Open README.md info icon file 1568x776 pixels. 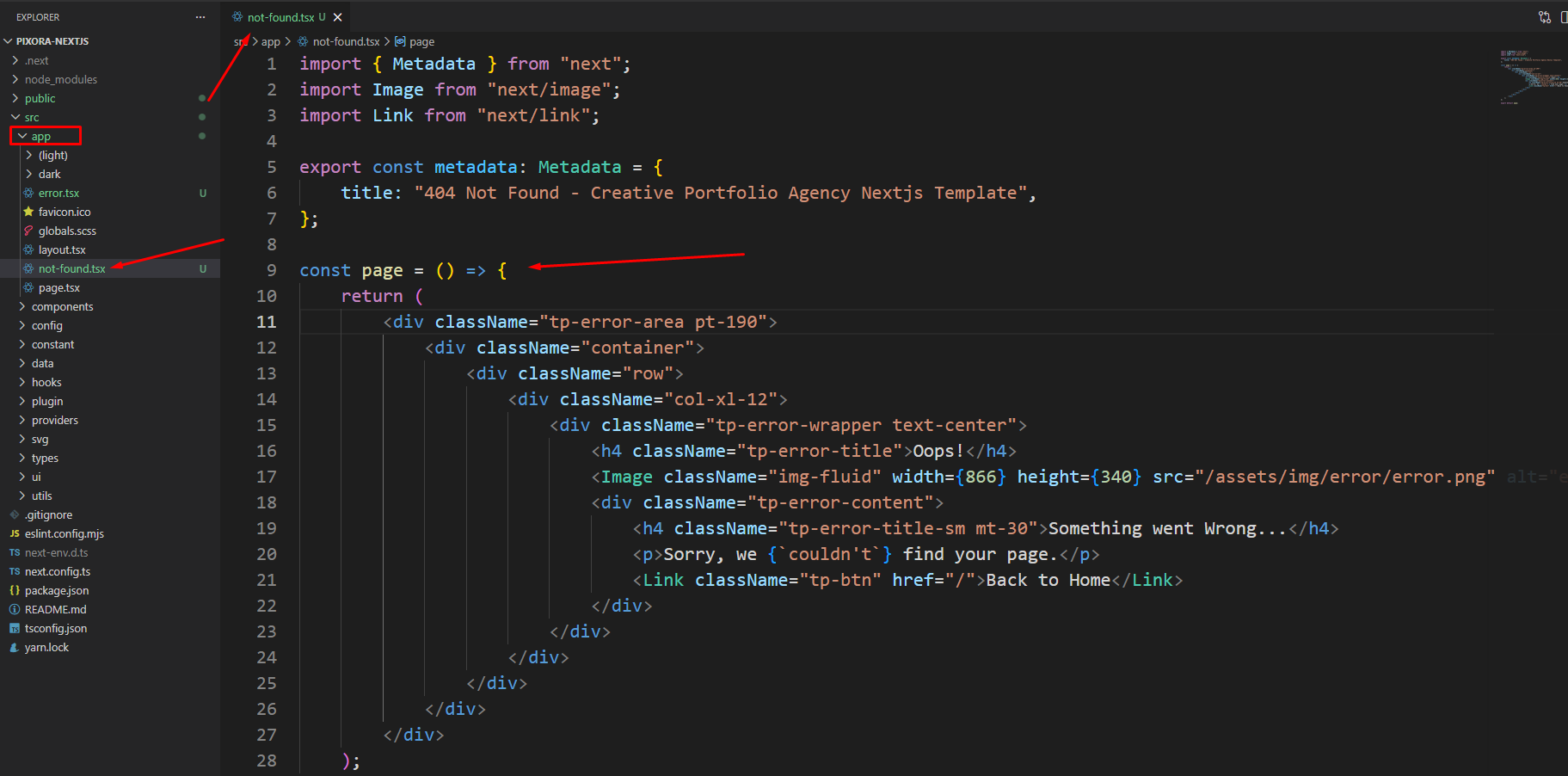15,609
